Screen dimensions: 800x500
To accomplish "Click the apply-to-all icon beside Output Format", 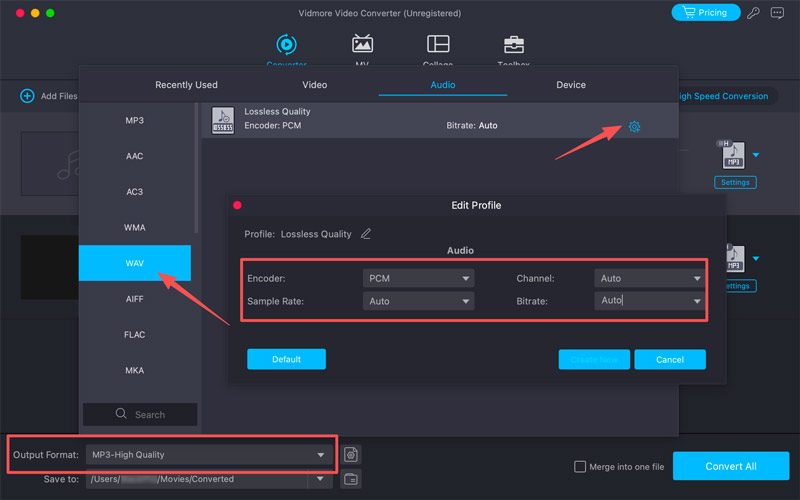I will 351,454.
